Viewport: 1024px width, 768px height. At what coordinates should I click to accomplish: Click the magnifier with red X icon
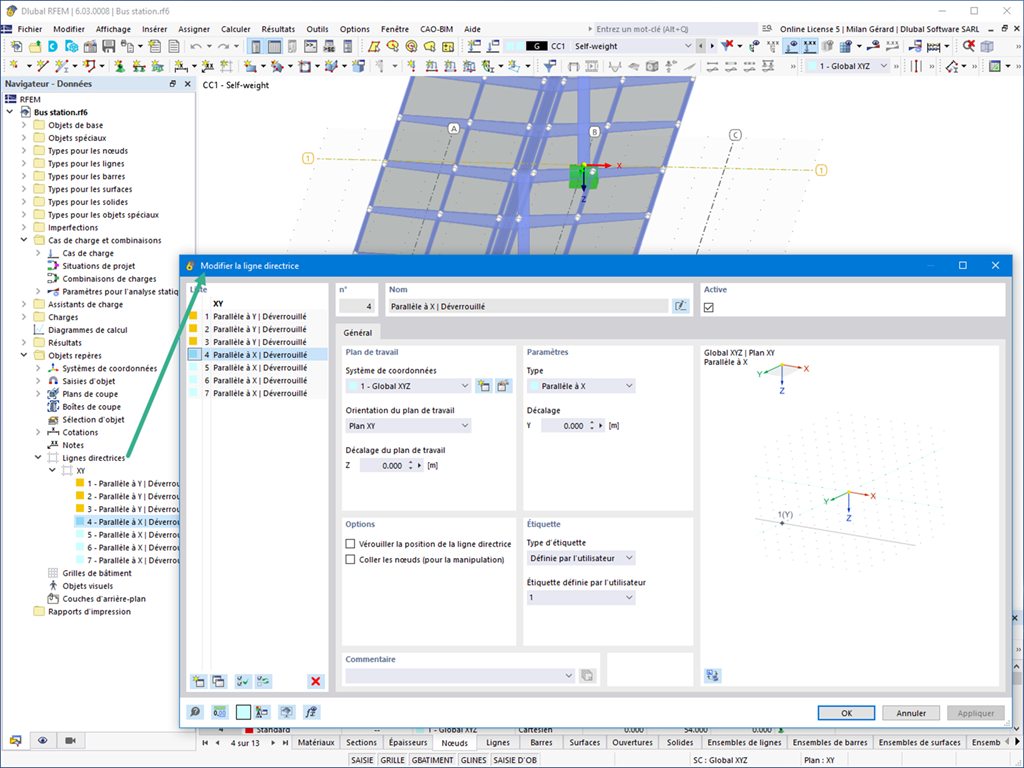point(968,46)
